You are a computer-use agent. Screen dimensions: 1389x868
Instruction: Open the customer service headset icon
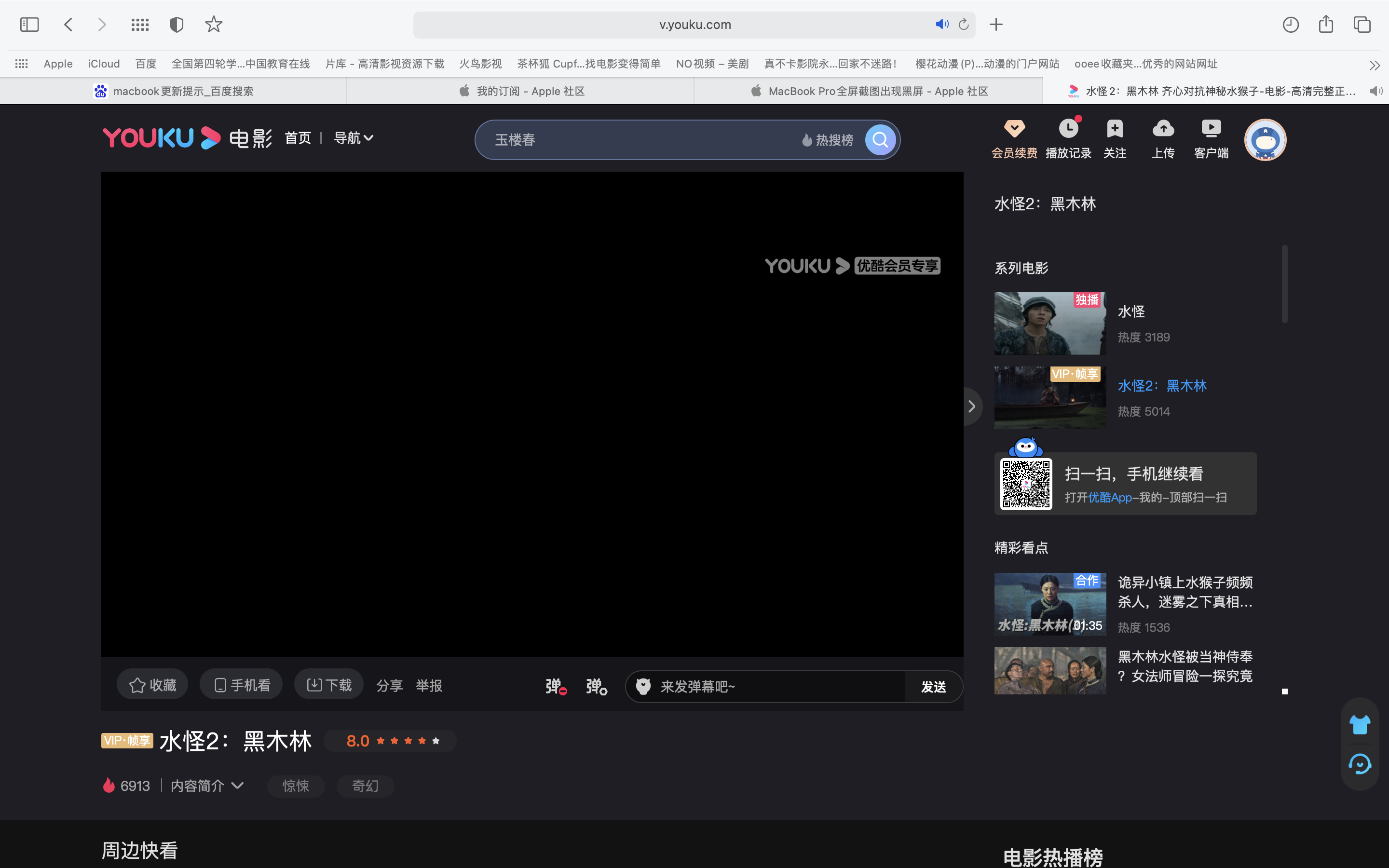[1359, 764]
